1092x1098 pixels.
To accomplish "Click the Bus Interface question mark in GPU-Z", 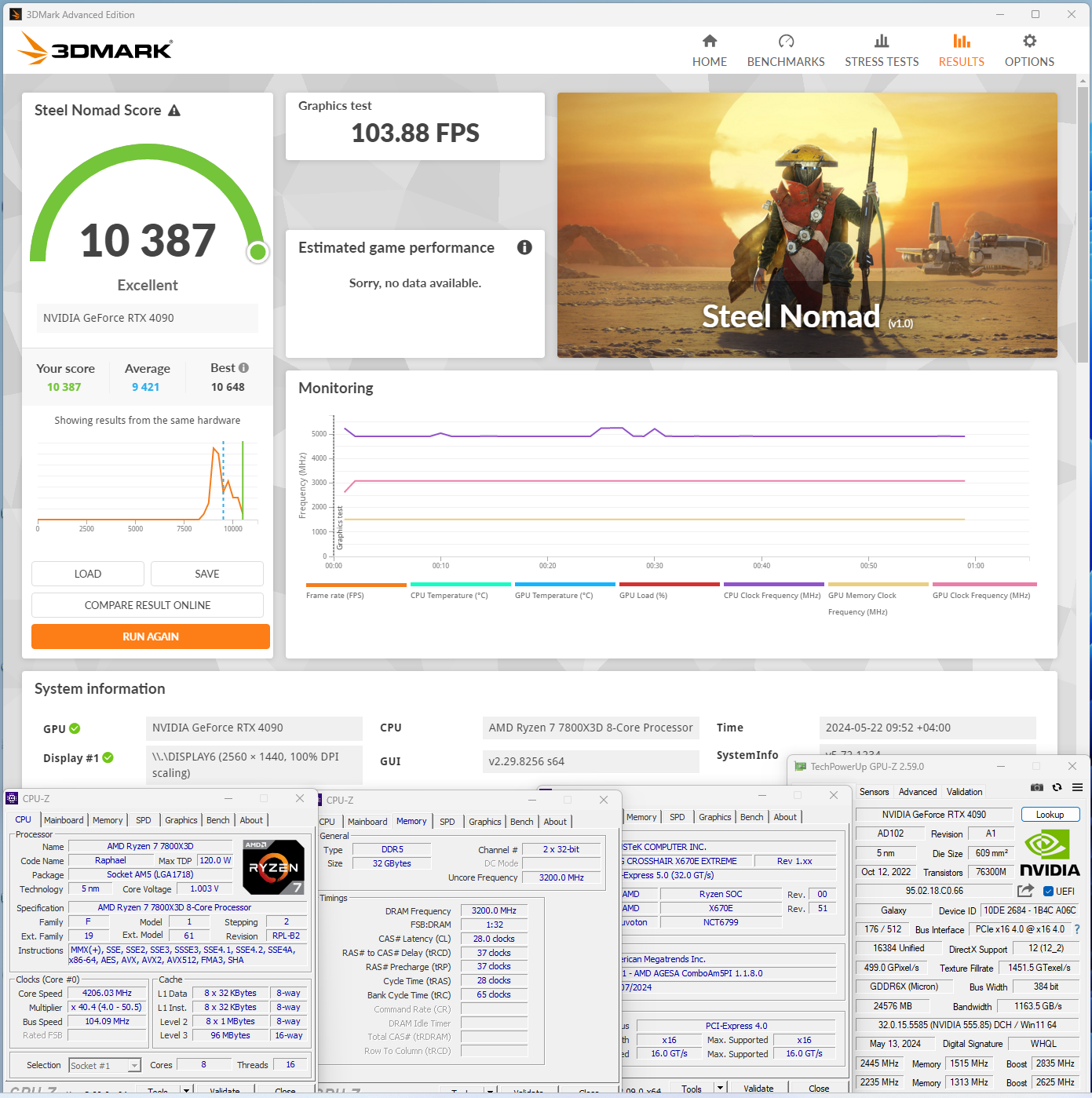I will pyautogui.click(x=1077, y=929).
